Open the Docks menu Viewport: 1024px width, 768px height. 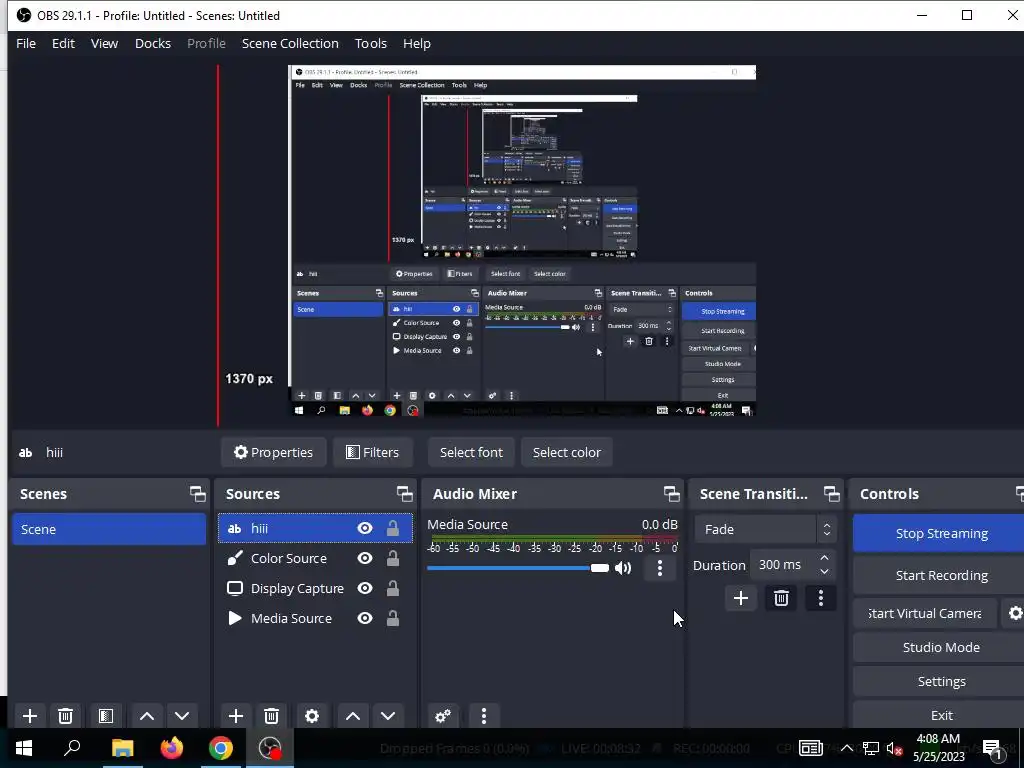[x=153, y=43]
